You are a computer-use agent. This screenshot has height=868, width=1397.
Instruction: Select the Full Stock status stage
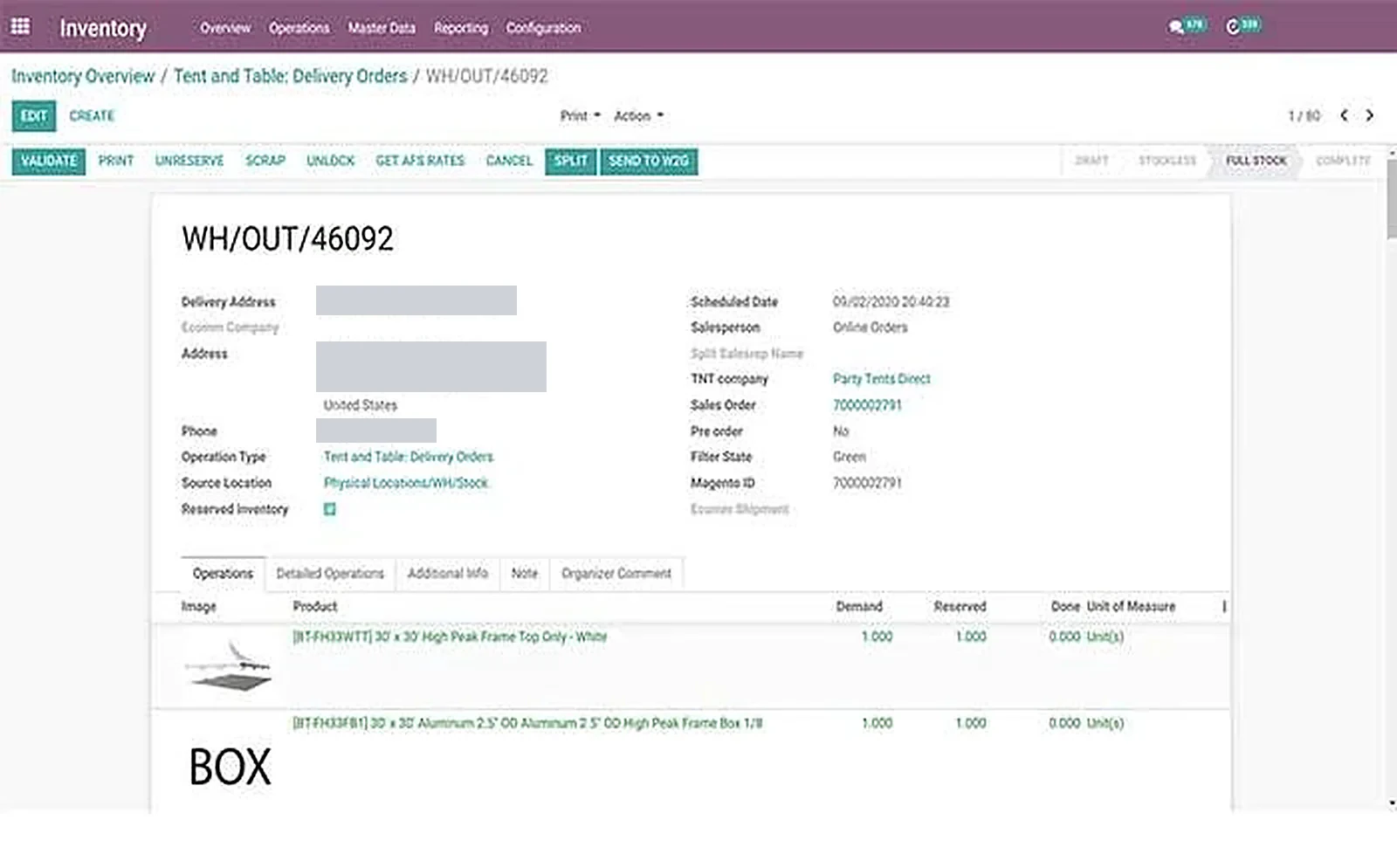[x=1256, y=161]
